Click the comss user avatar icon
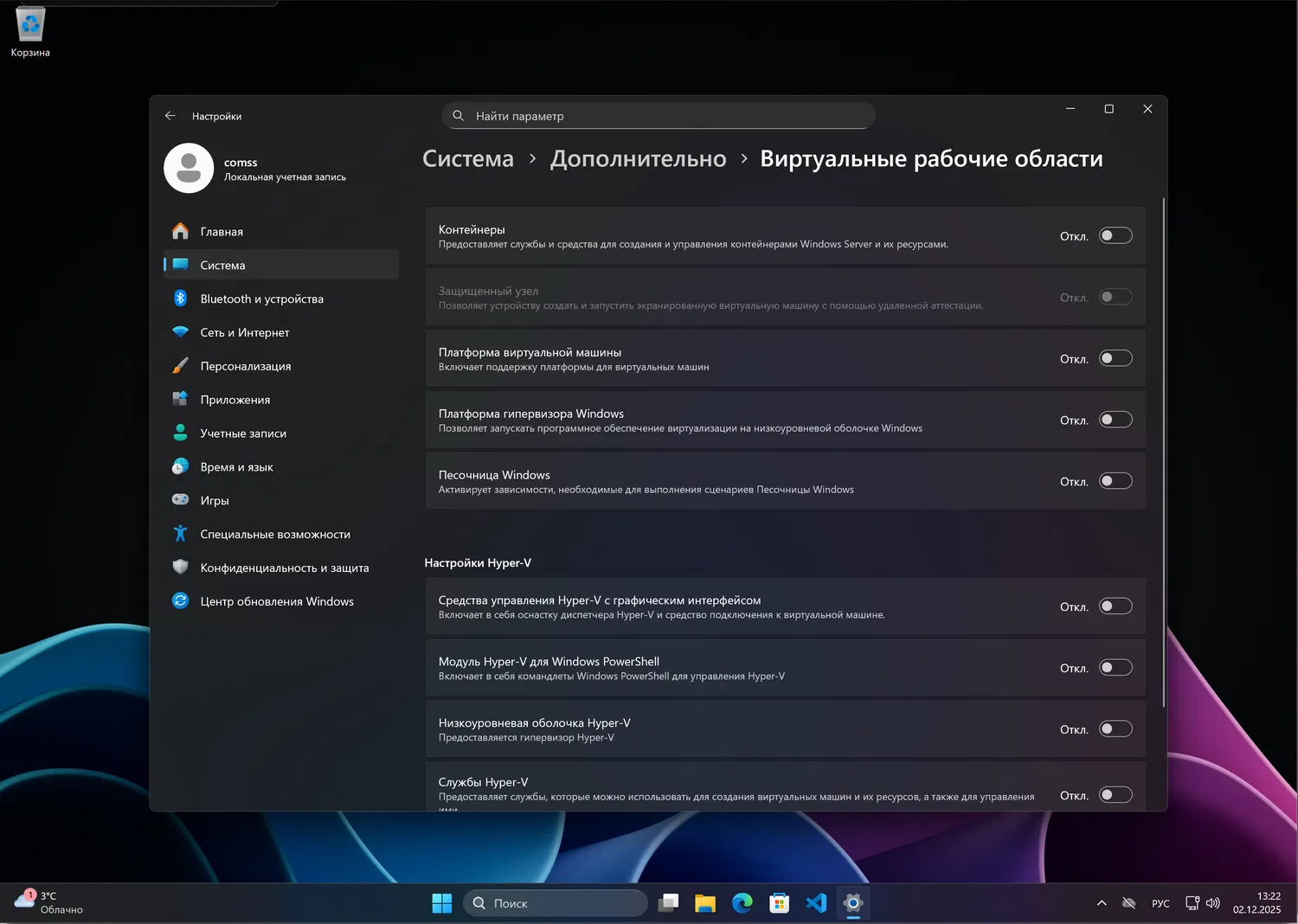This screenshot has height=924, width=1298. pos(189,168)
